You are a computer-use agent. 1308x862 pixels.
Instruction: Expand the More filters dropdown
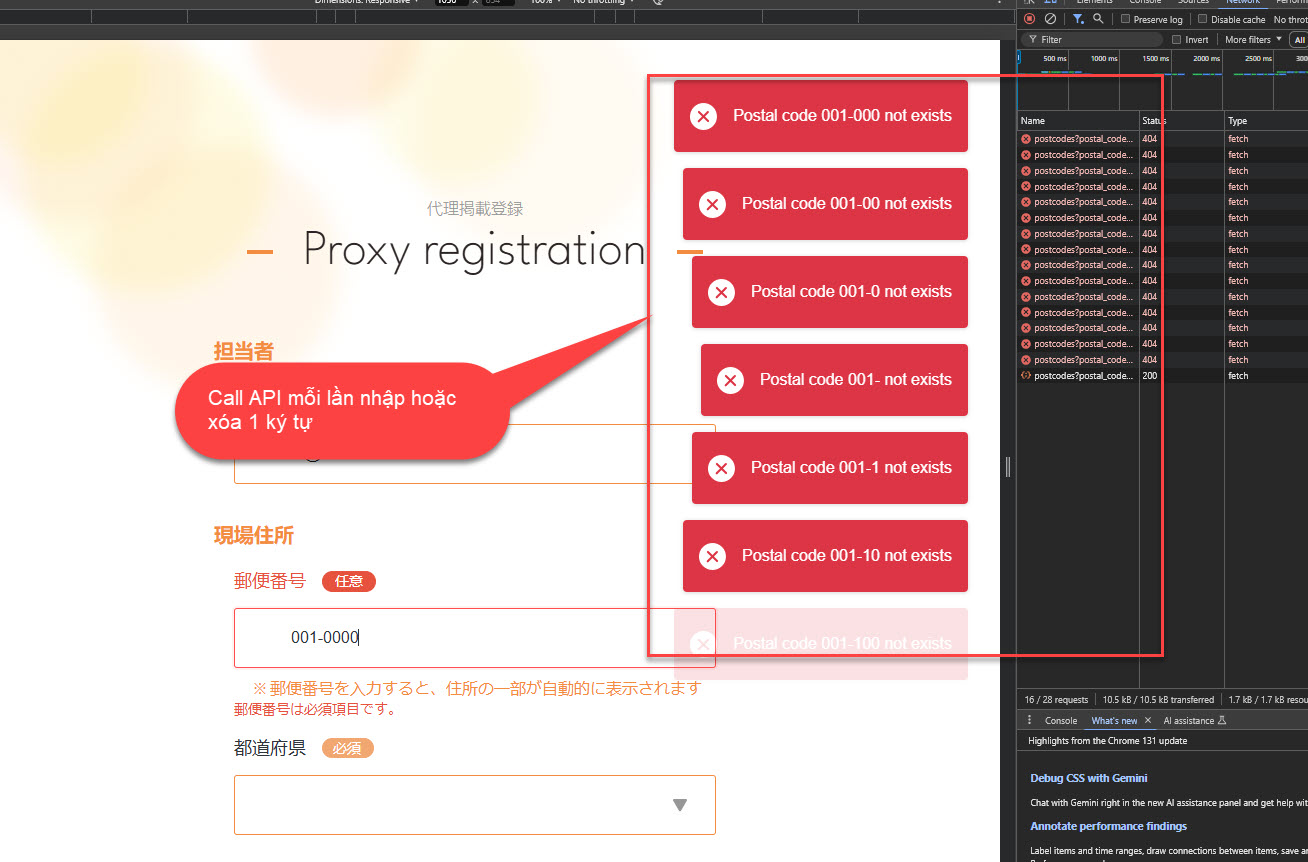1252,40
